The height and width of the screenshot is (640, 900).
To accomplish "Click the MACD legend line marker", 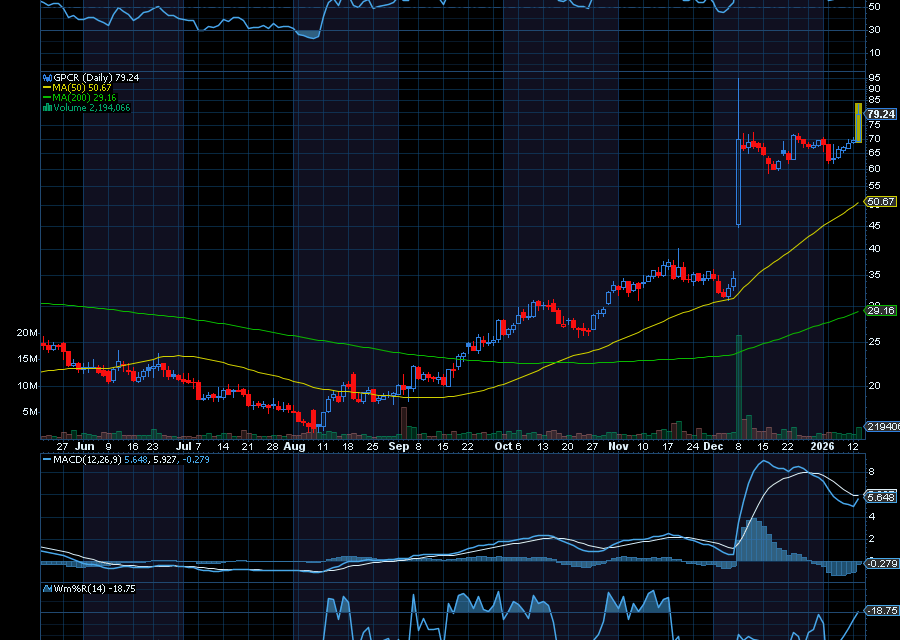I will pos(46,460).
